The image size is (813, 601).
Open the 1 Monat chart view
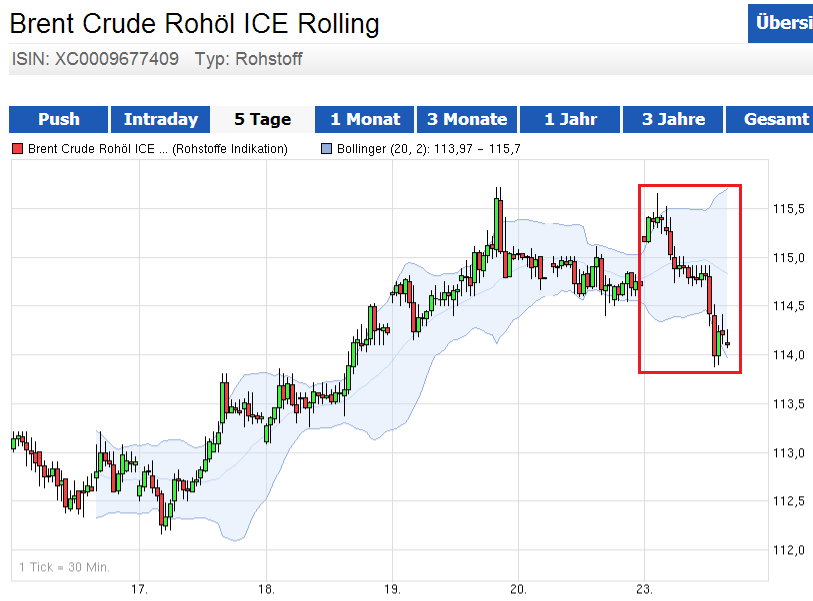[364, 119]
